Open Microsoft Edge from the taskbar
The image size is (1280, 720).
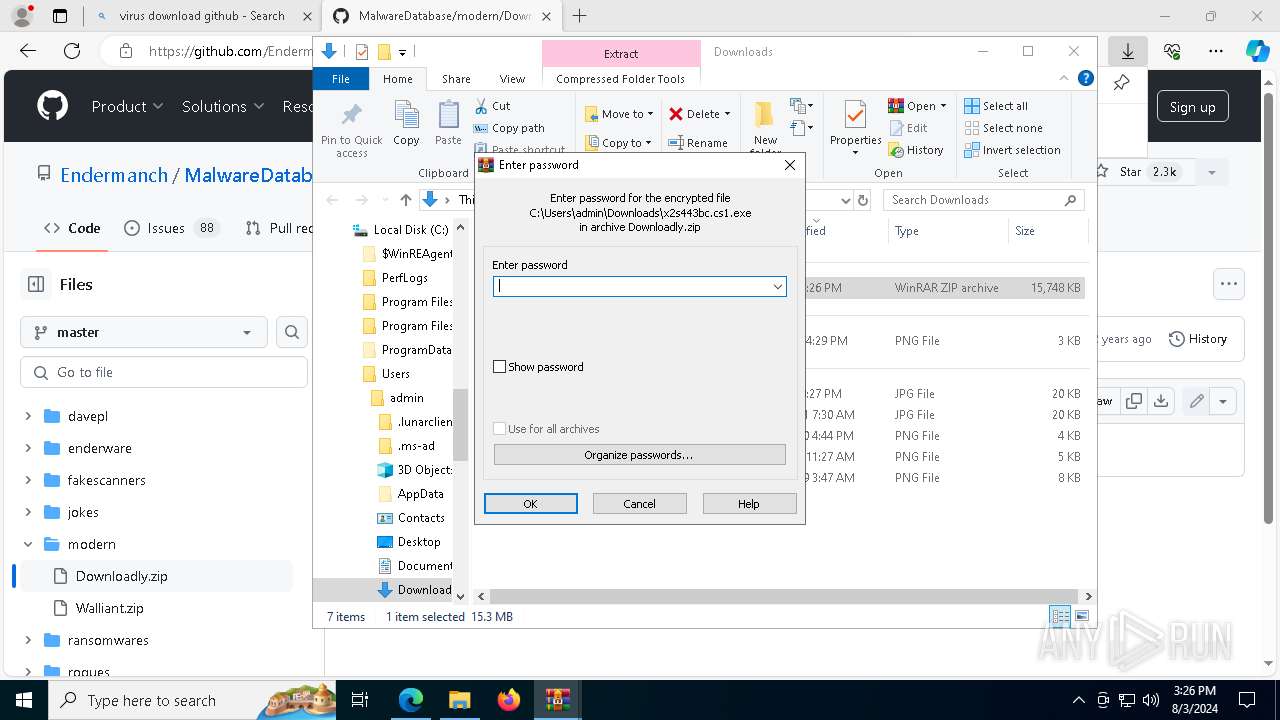click(x=411, y=700)
